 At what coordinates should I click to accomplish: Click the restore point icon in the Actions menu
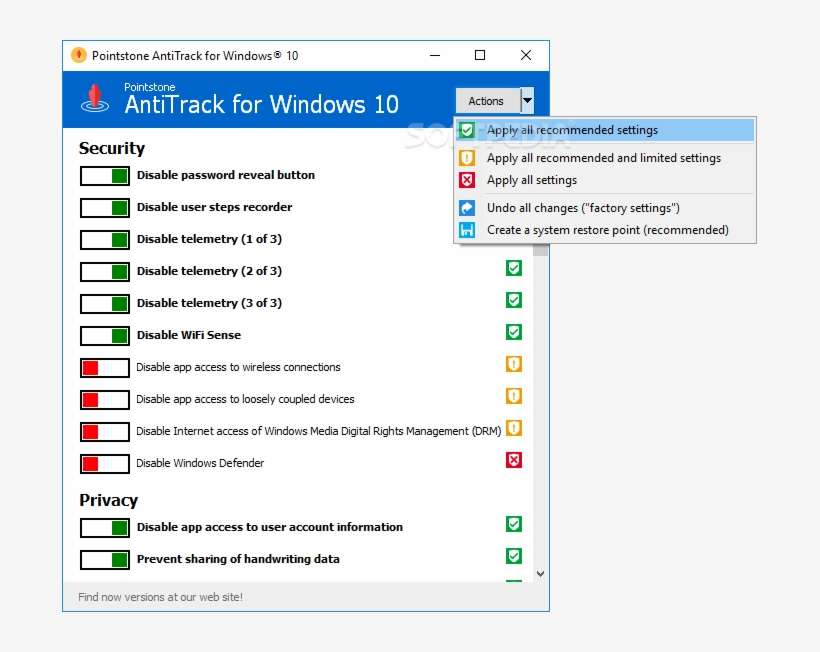click(x=467, y=230)
